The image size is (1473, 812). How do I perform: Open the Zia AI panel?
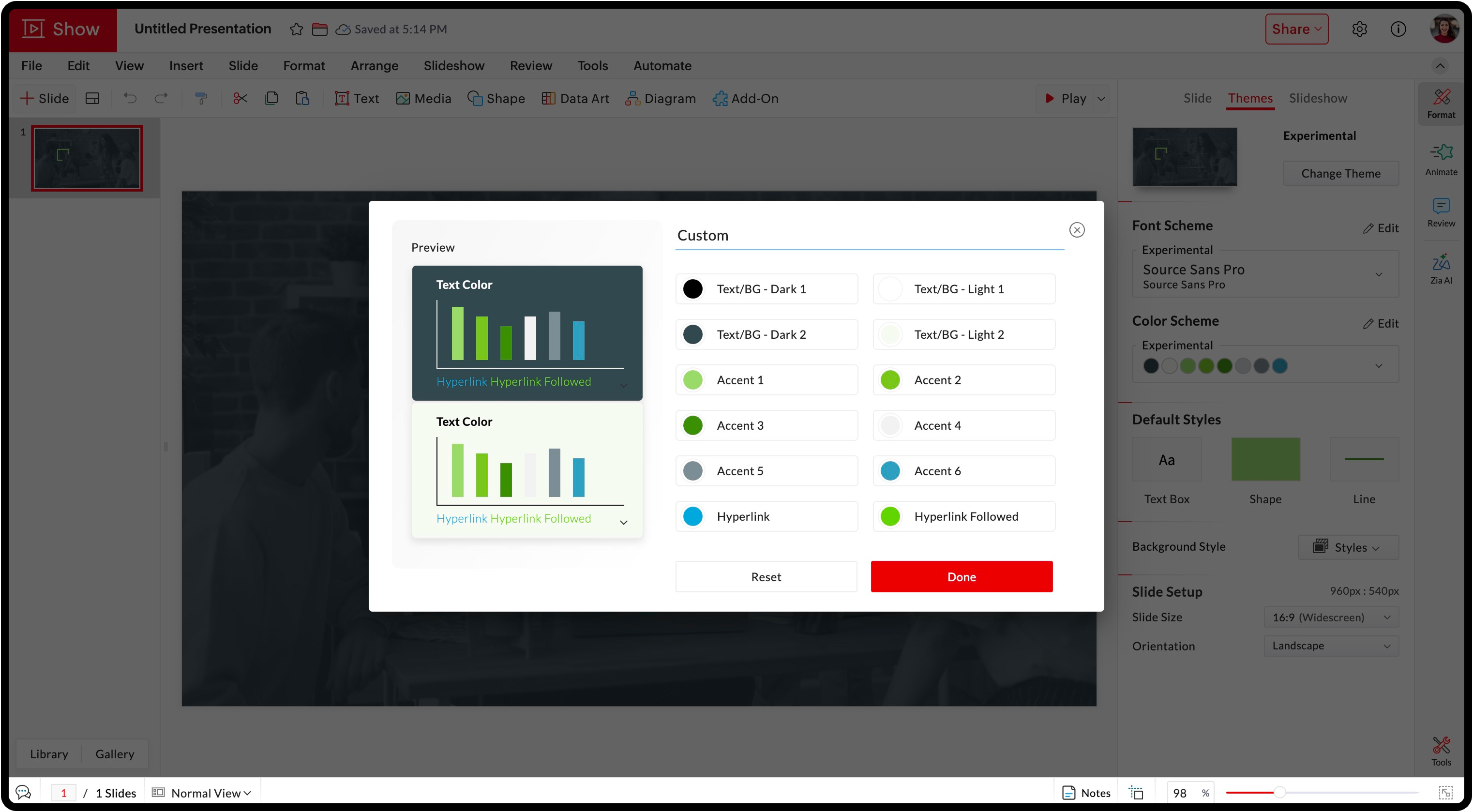[1441, 268]
